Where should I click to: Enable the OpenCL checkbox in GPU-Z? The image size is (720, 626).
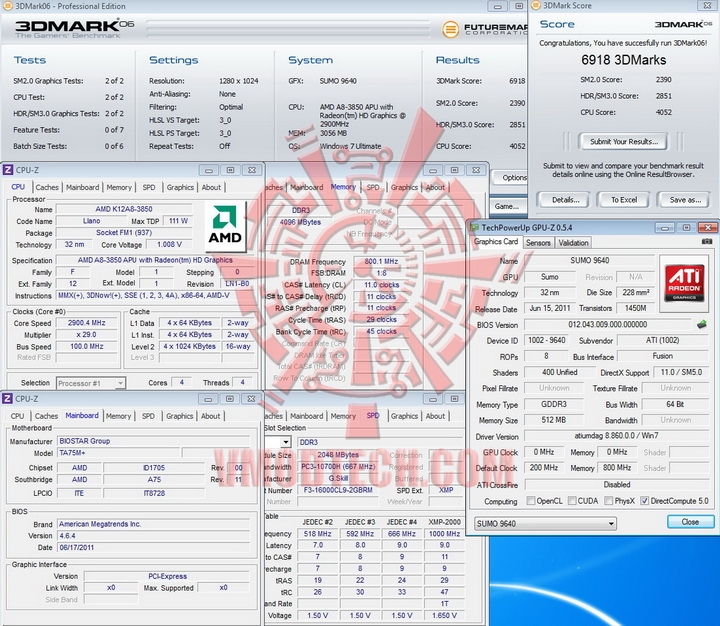(531, 501)
